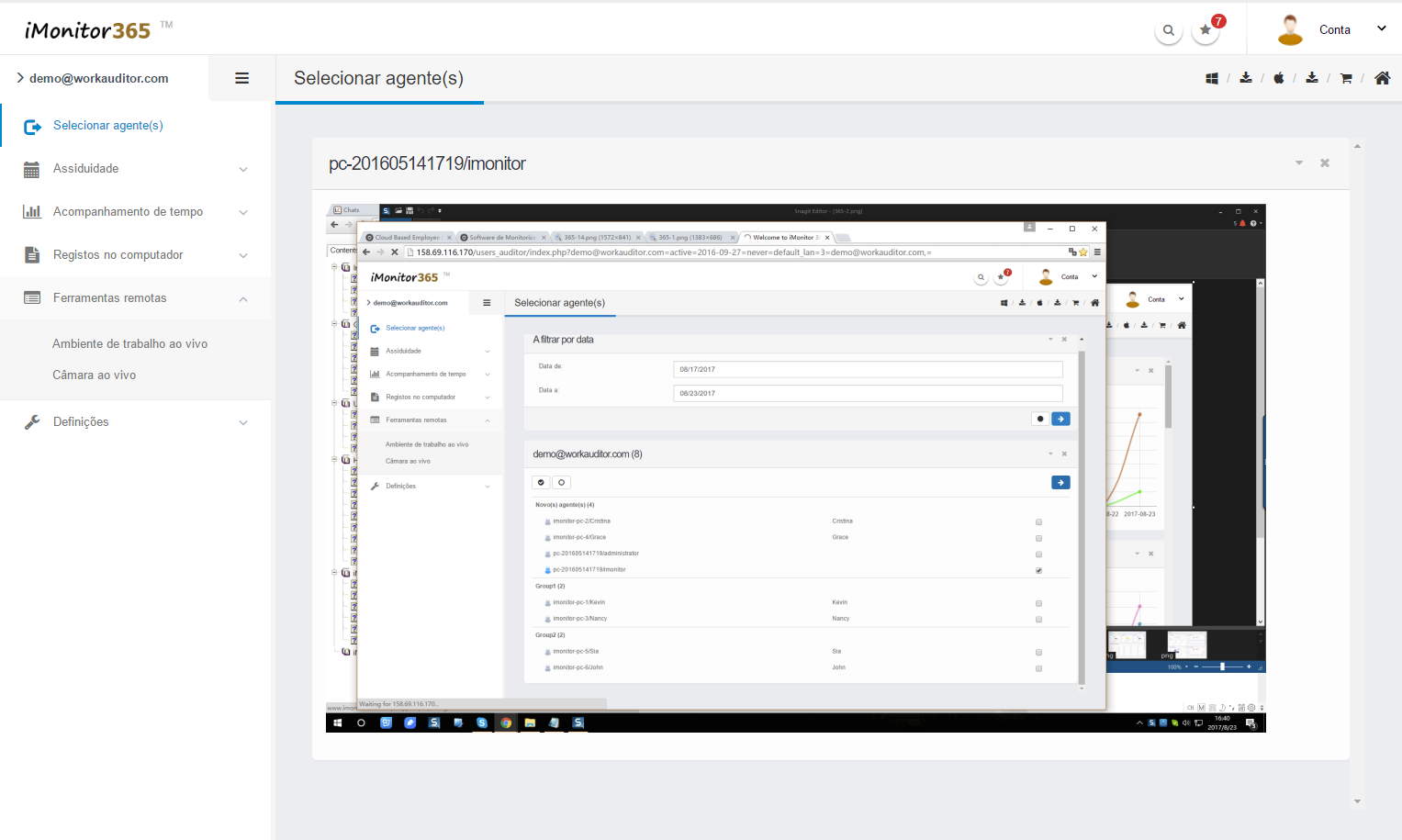The width and height of the screenshot is (1402, 840).
Task: Open the shopping cart icon
Action: point(1346,79)
